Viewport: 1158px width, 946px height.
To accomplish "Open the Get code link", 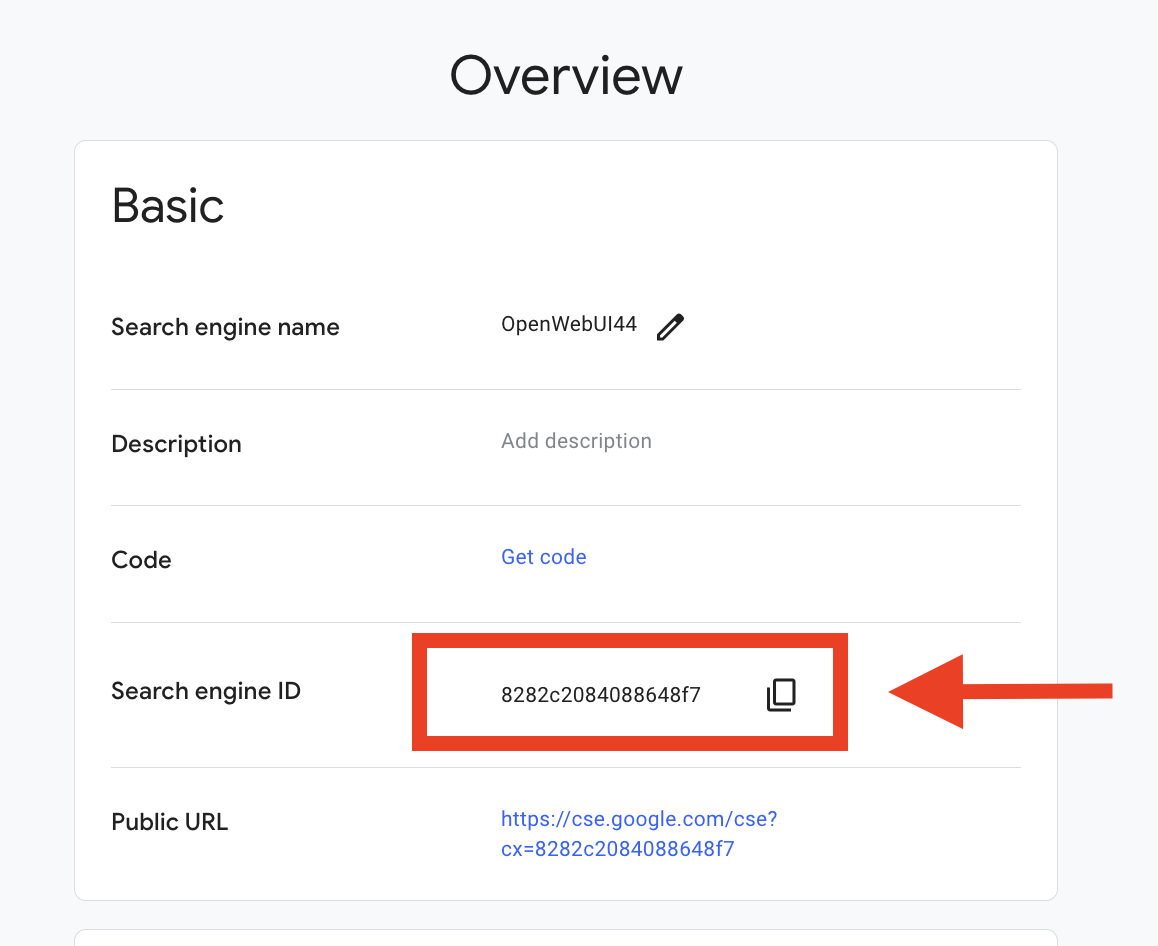I will click(x=544, y=557).
